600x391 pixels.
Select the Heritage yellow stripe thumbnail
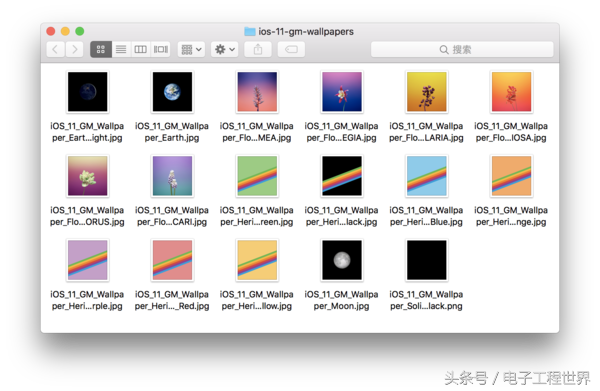click(x=257, y=260)
